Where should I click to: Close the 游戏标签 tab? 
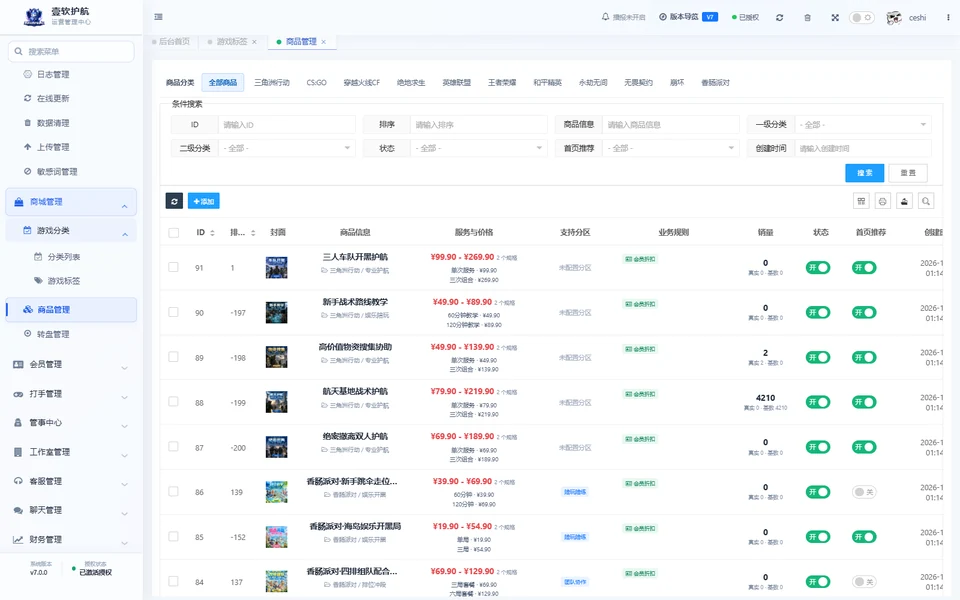coord(254,42)
